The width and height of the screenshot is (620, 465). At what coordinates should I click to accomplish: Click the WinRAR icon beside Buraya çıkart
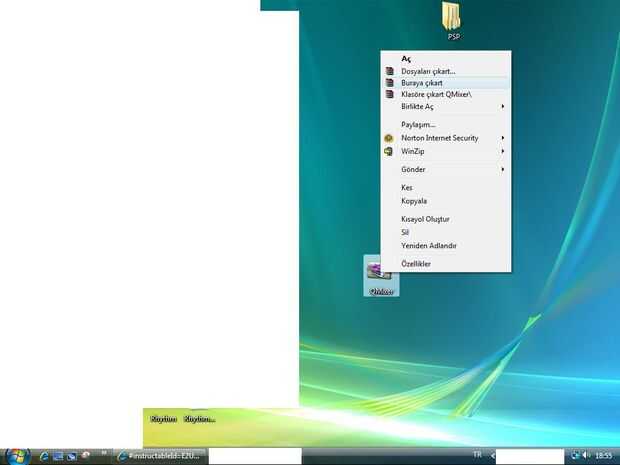390,83
